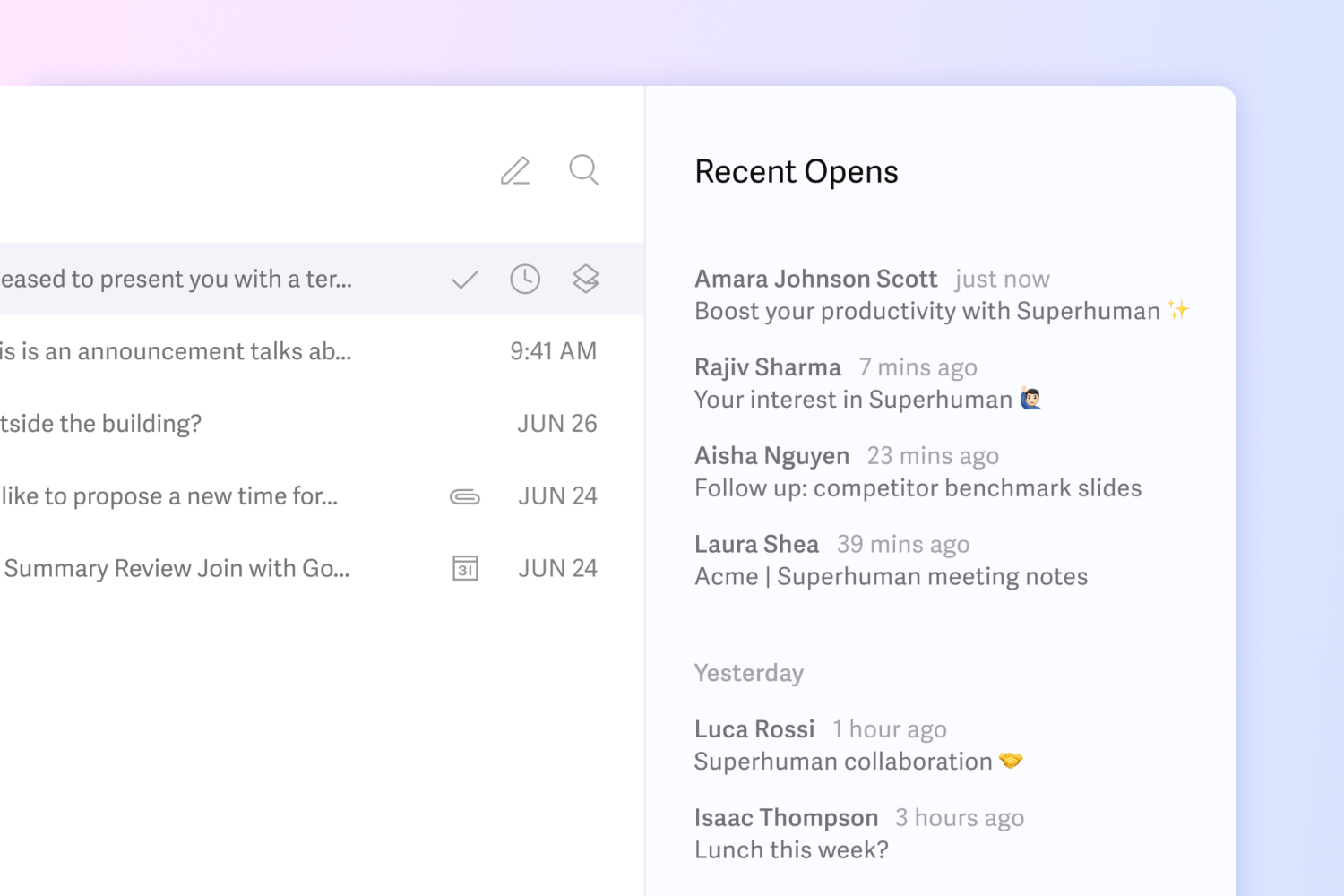Click the paperclip icon on the JUN 24 email
Image resolution: width=1344 pixels, height=896 pixels.
pos(465,495)
